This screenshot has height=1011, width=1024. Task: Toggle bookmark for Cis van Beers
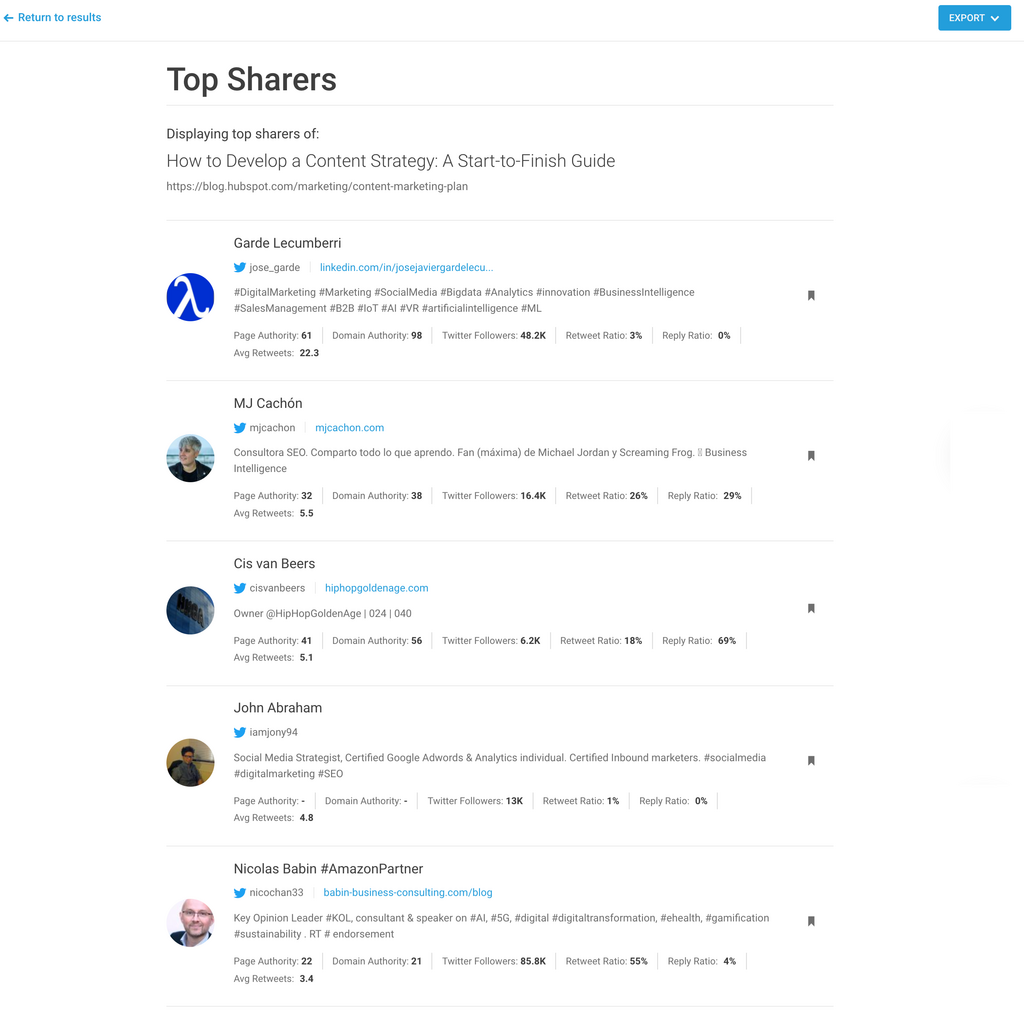click(811, 608)
